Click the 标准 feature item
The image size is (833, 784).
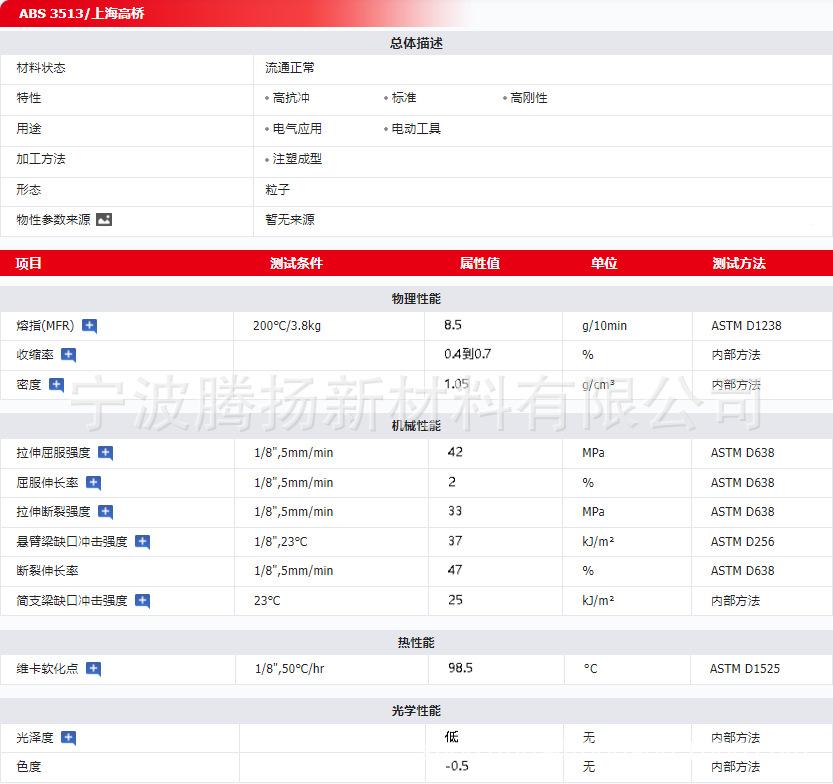tap(404, 98)
